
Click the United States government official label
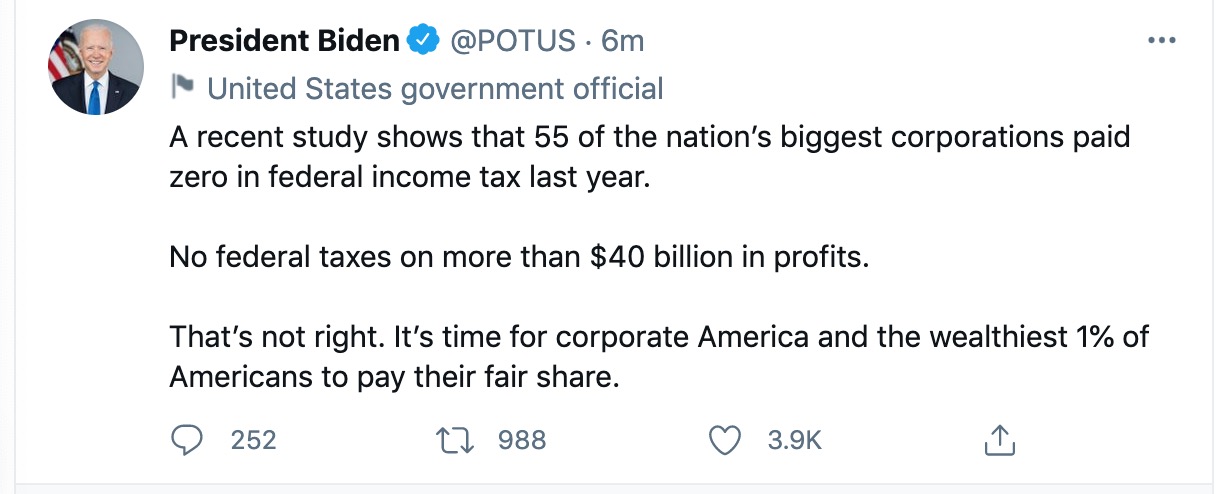click(x=434, y=89)
